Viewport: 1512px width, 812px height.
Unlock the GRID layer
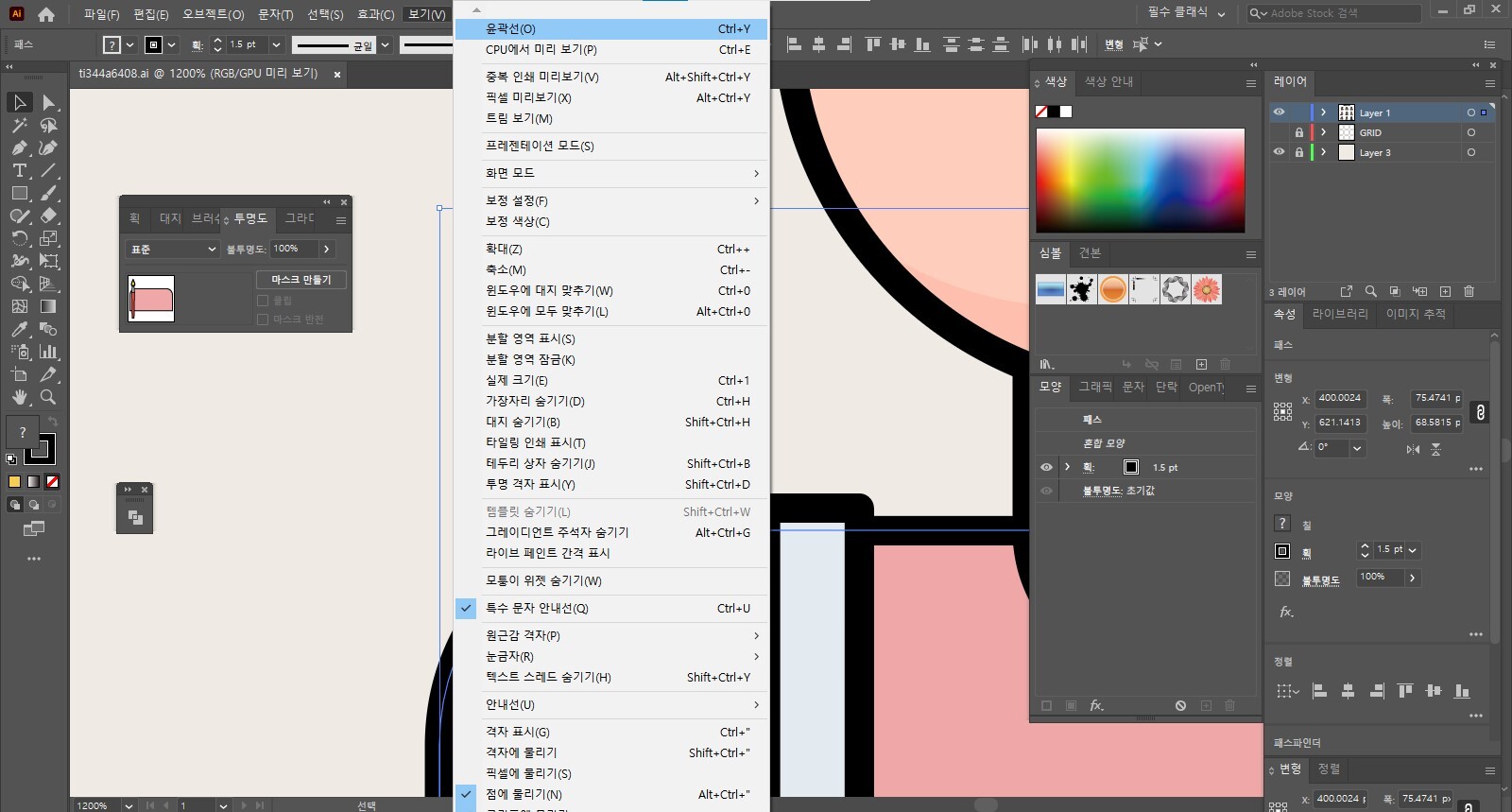pyautogui.click(x=1298, y=132)
